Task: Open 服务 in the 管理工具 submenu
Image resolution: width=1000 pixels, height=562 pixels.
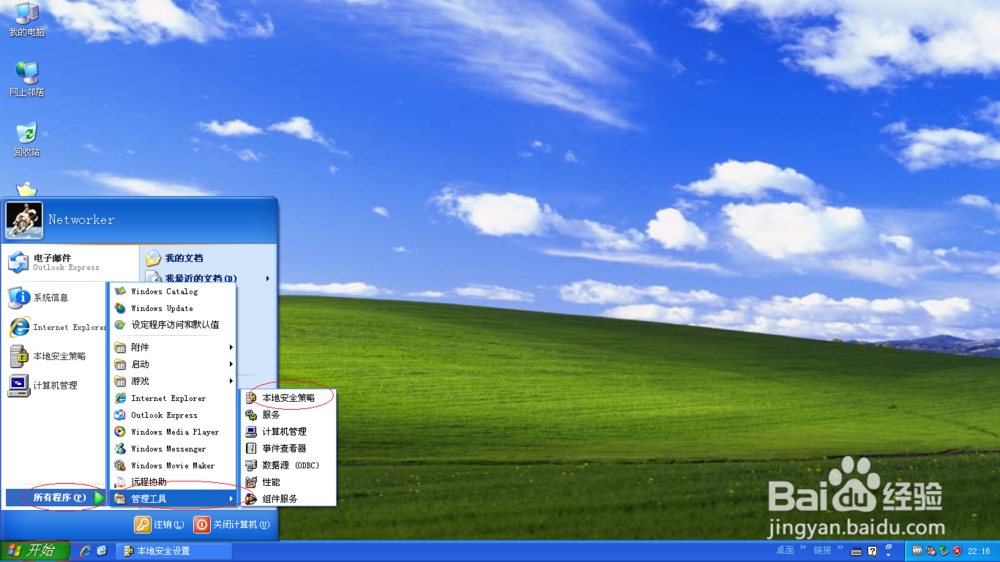Action: point(288,415)
